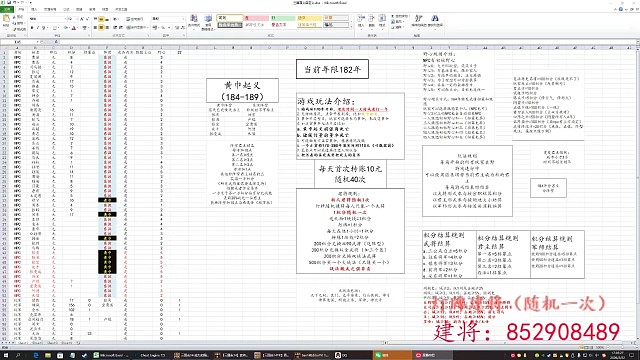640x360 pixels.
Task: Open the phonetic guide dropdown
Action: (x=89, y=28)
